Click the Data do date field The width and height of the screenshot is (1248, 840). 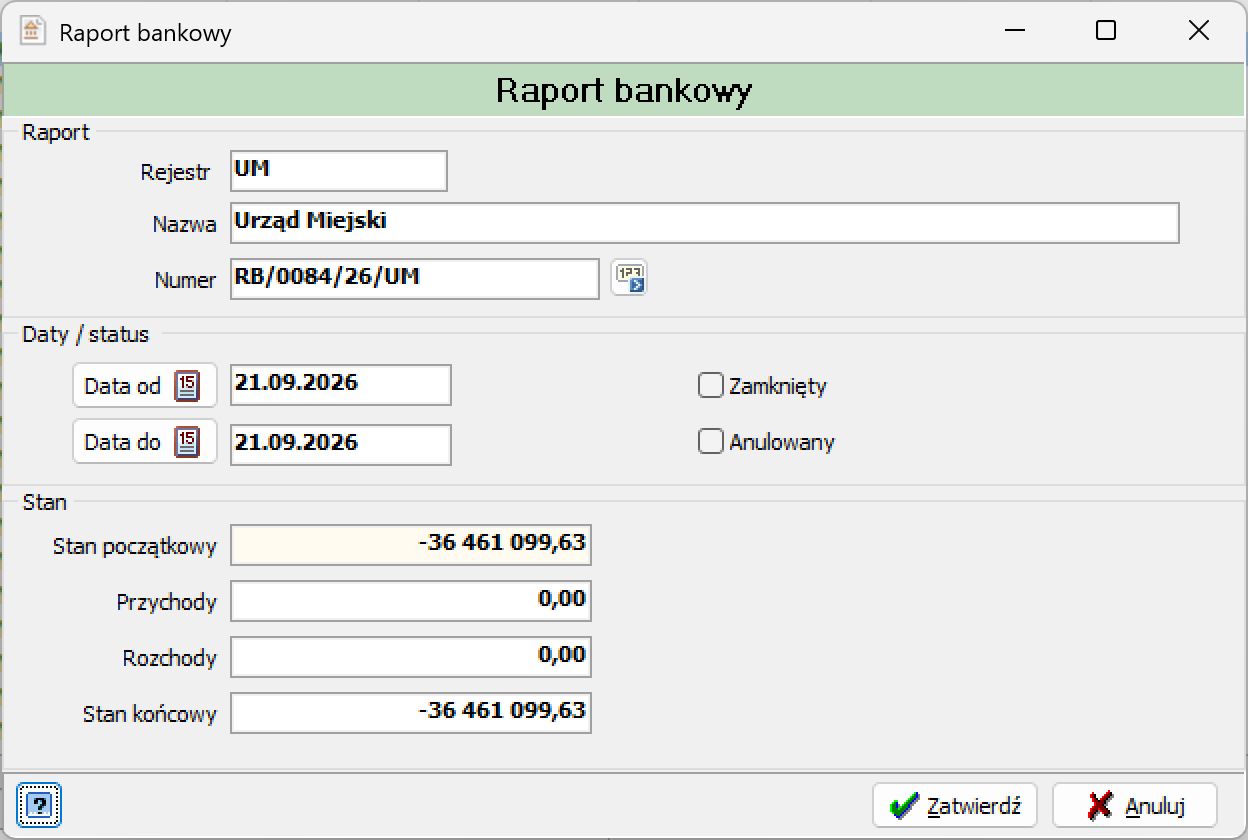pyautogui.click(x=341, y=445)
